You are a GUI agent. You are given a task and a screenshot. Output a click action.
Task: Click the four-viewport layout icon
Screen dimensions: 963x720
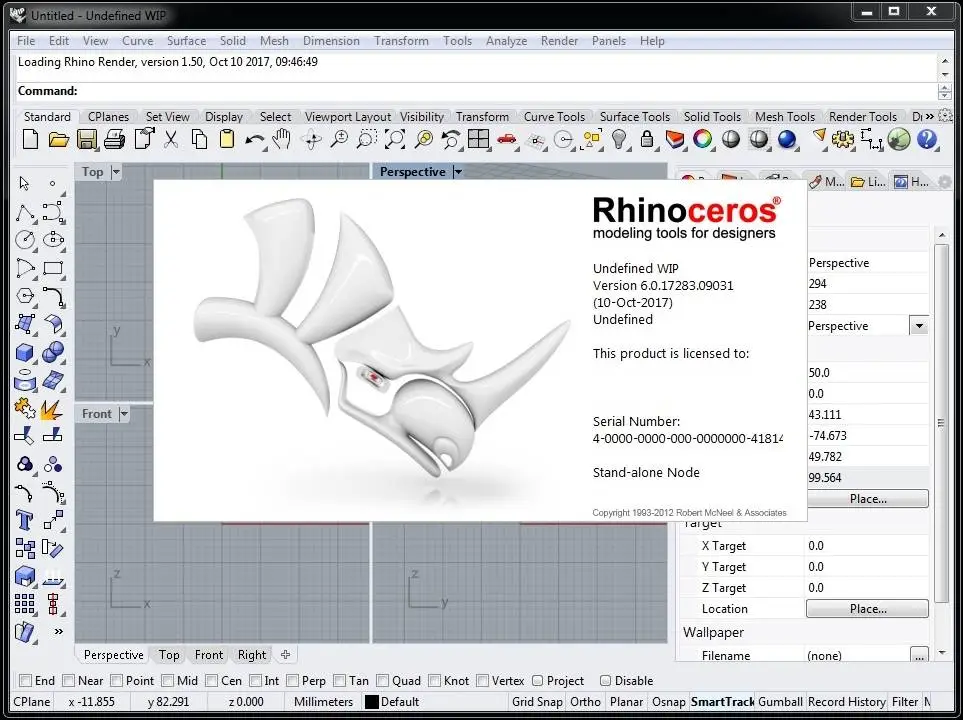coord(478,139)
